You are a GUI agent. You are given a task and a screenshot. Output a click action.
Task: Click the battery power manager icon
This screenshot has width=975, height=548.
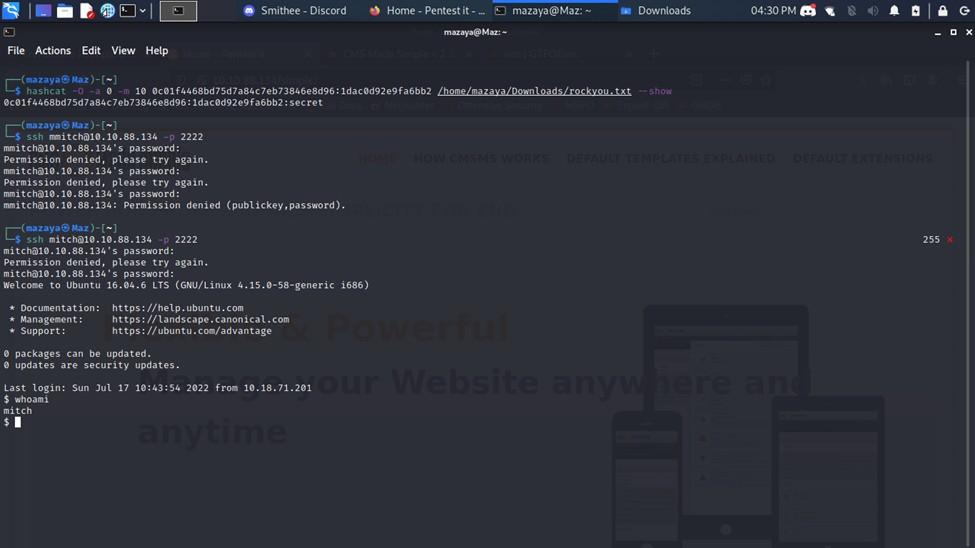click(x=915, y=11)
